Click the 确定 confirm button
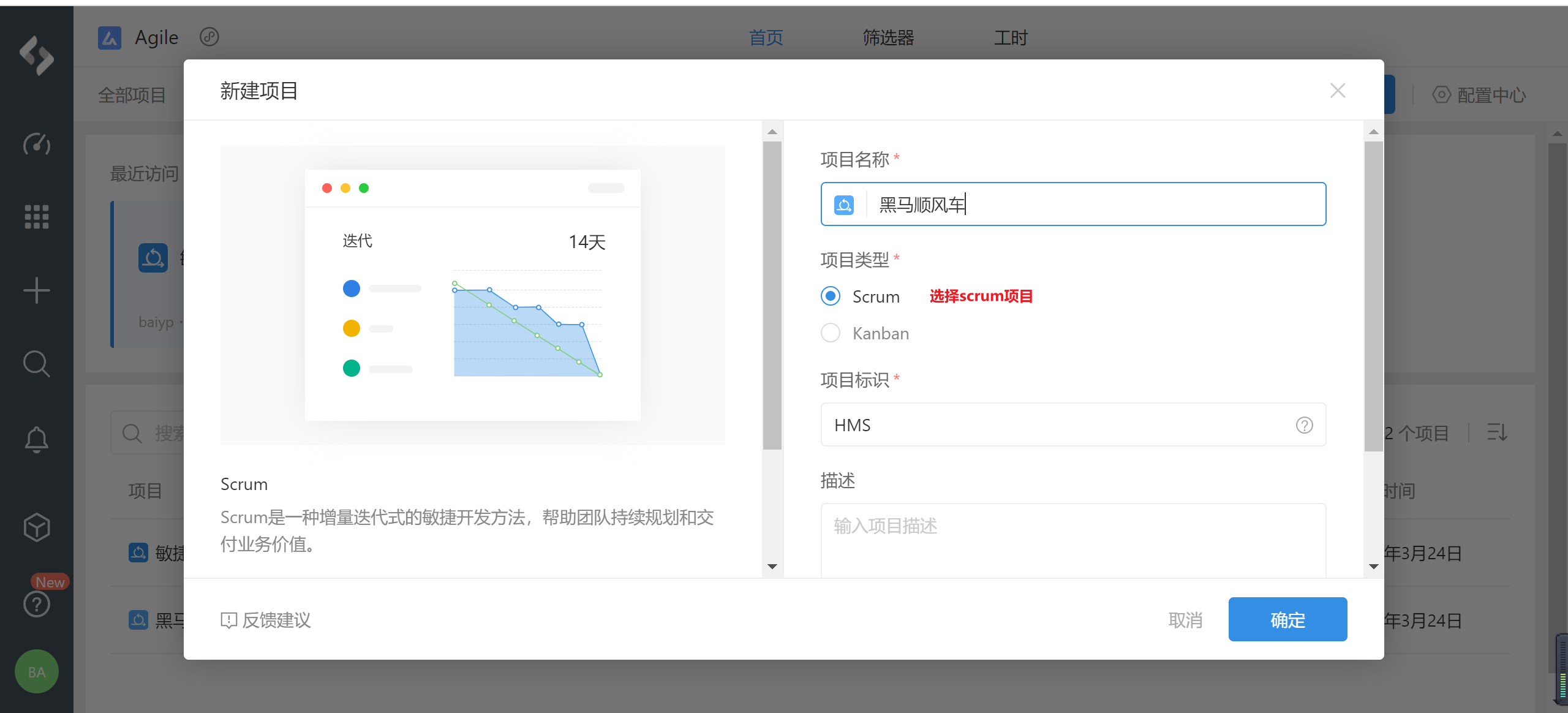 click(1287, 620)
